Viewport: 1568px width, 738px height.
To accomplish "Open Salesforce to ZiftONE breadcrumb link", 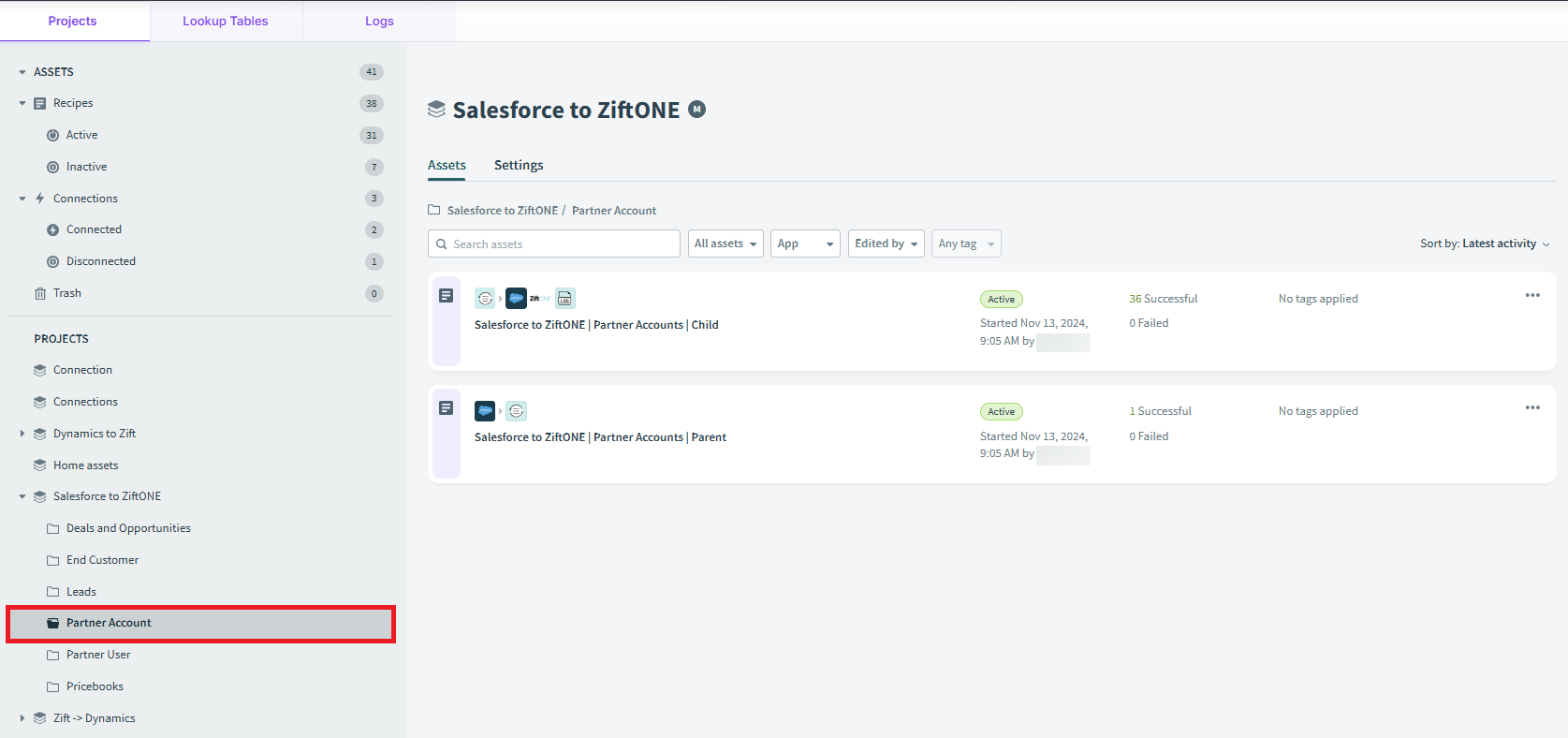I will pos(503,211).
